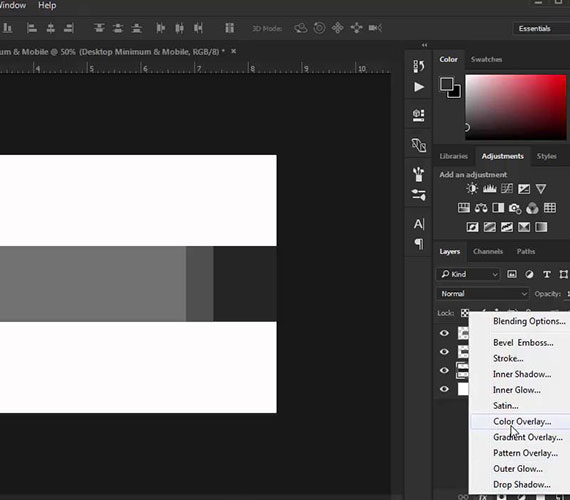Image resolution: width=570 pixels, height=500 pixels.
Task: Filter layers by type layers icon
Action: 546,274
